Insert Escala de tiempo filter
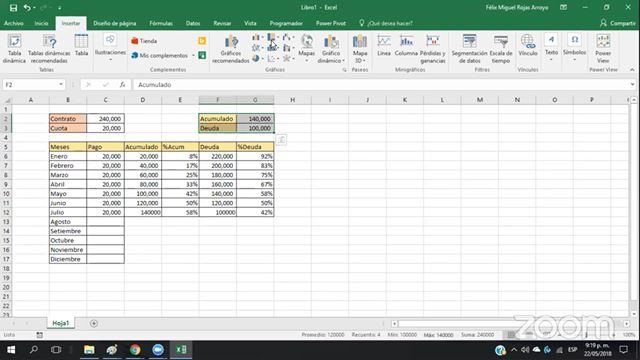Screen dimensions: 640x360 coord(501,49)
